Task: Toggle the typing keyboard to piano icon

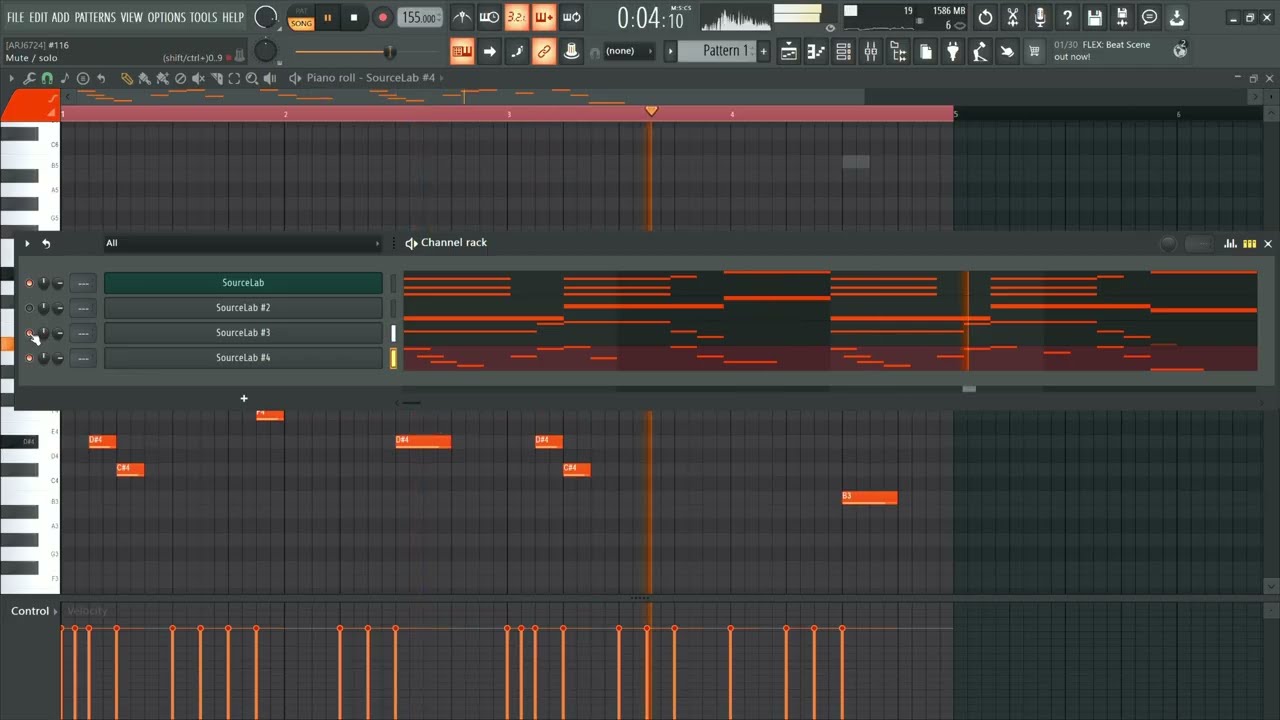Action: click(462, 51)
